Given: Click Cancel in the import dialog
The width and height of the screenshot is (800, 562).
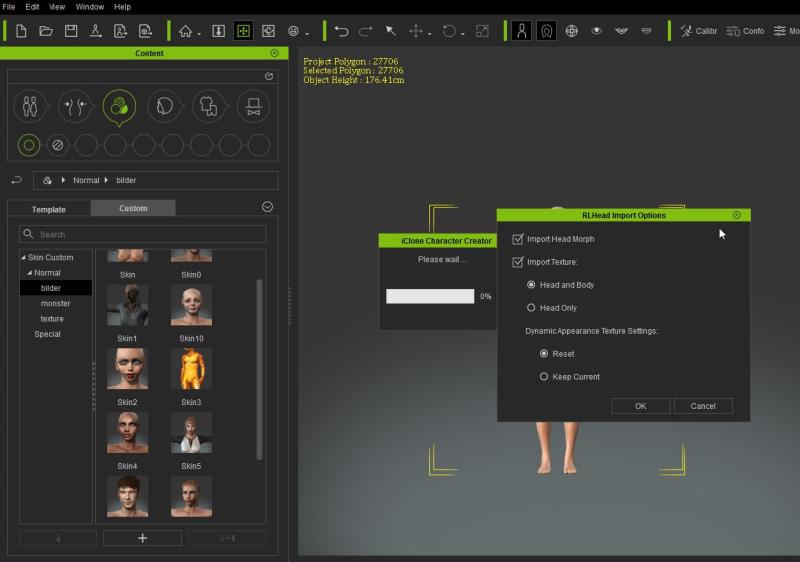Looking at the screenshot, I should [703, 406].
